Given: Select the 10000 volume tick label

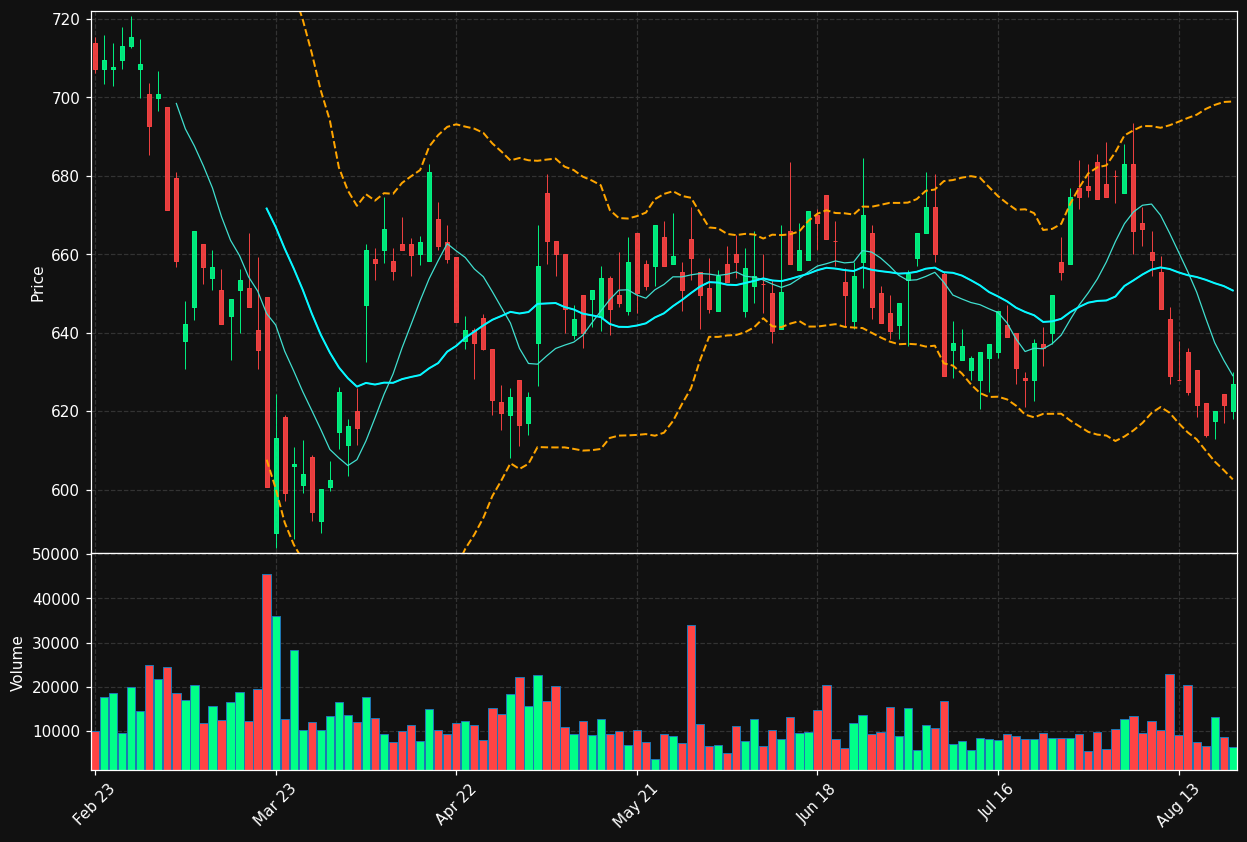Looking at the screenshot, I should (57, 731).
